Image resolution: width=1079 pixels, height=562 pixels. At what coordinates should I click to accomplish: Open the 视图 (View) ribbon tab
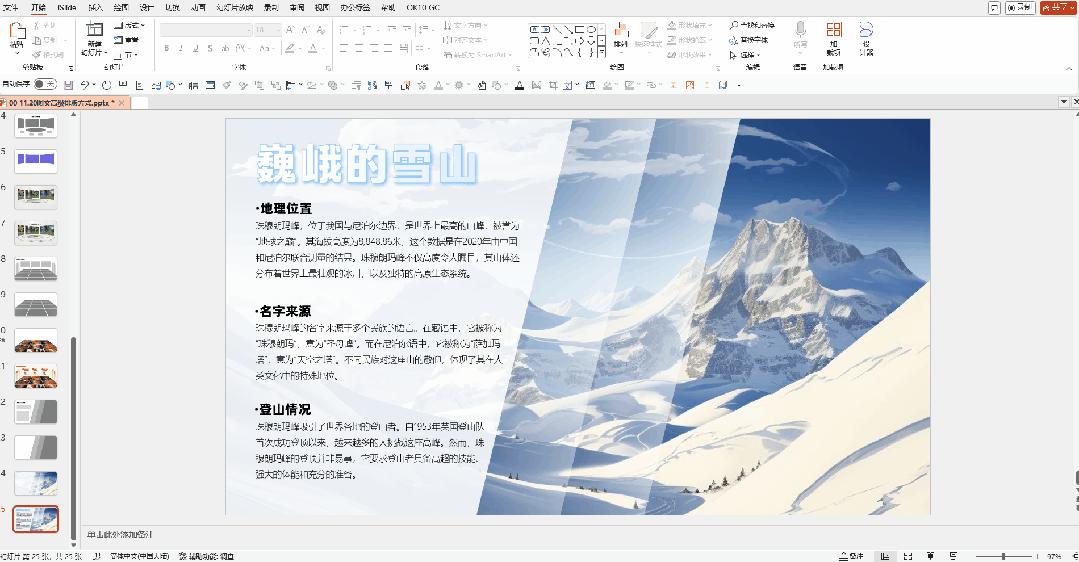pos(322,8)
